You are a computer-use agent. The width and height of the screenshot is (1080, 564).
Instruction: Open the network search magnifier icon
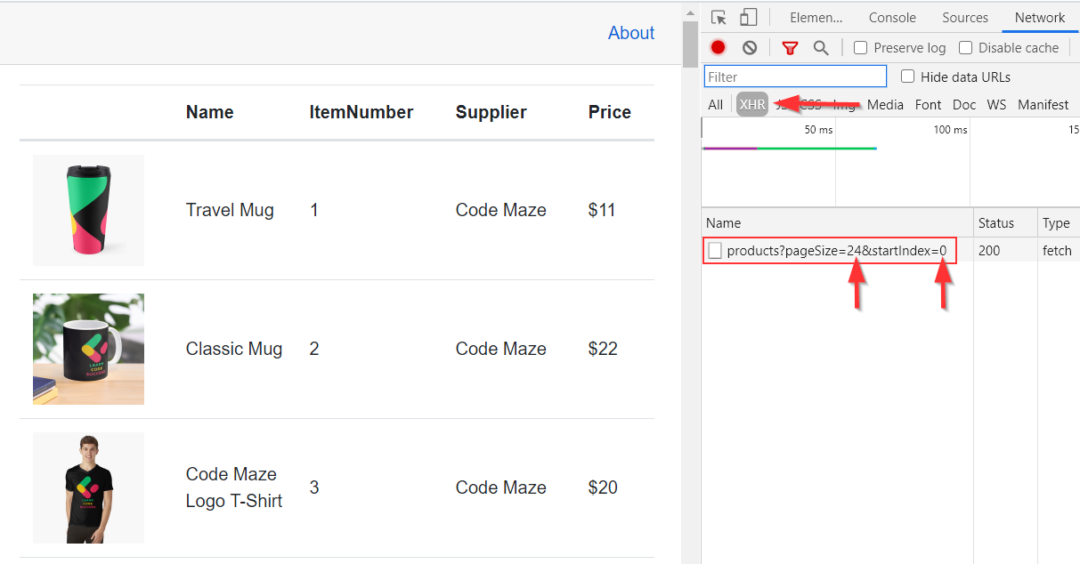coord(820,48)
